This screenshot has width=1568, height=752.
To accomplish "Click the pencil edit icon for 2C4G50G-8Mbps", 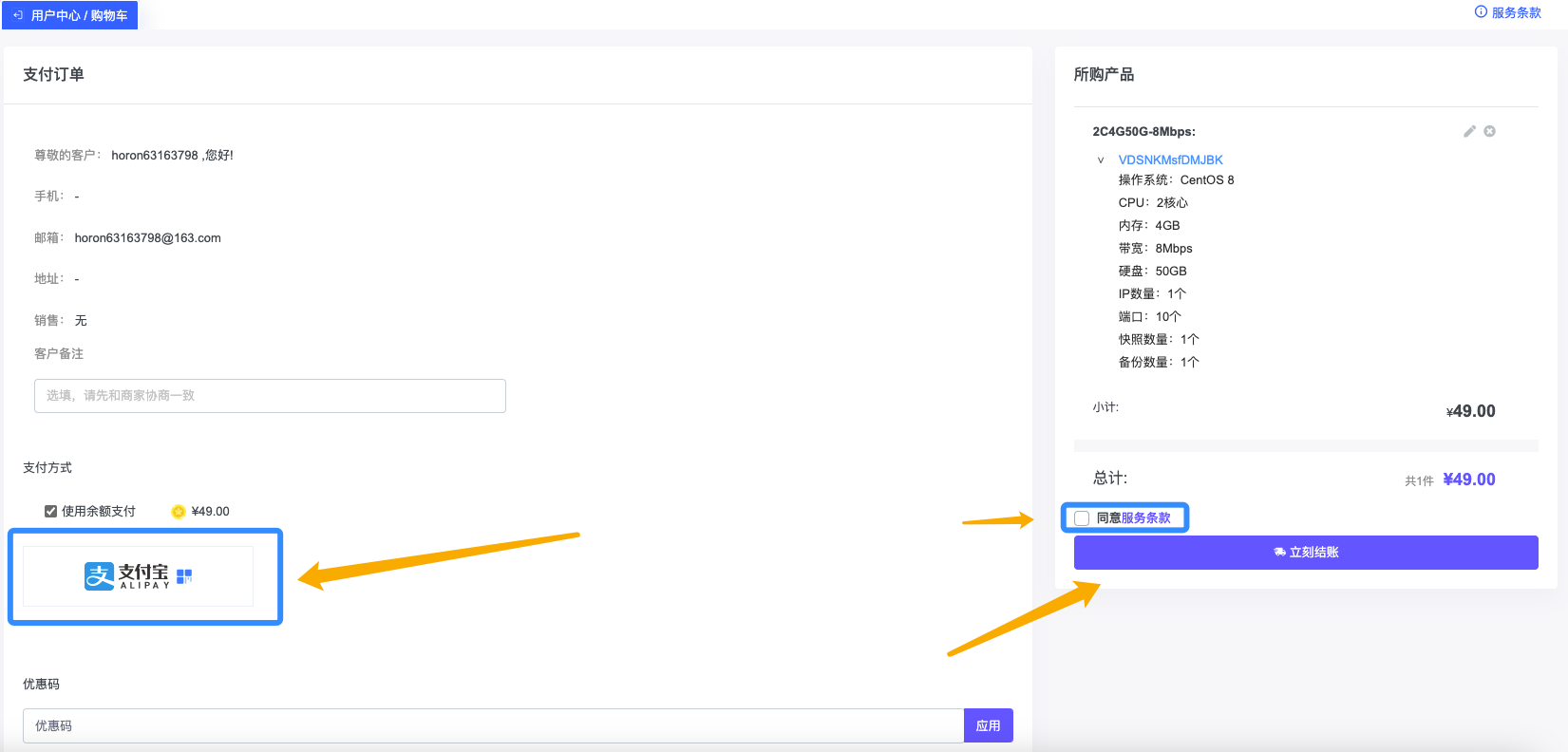I will (x=1469, y=131).
